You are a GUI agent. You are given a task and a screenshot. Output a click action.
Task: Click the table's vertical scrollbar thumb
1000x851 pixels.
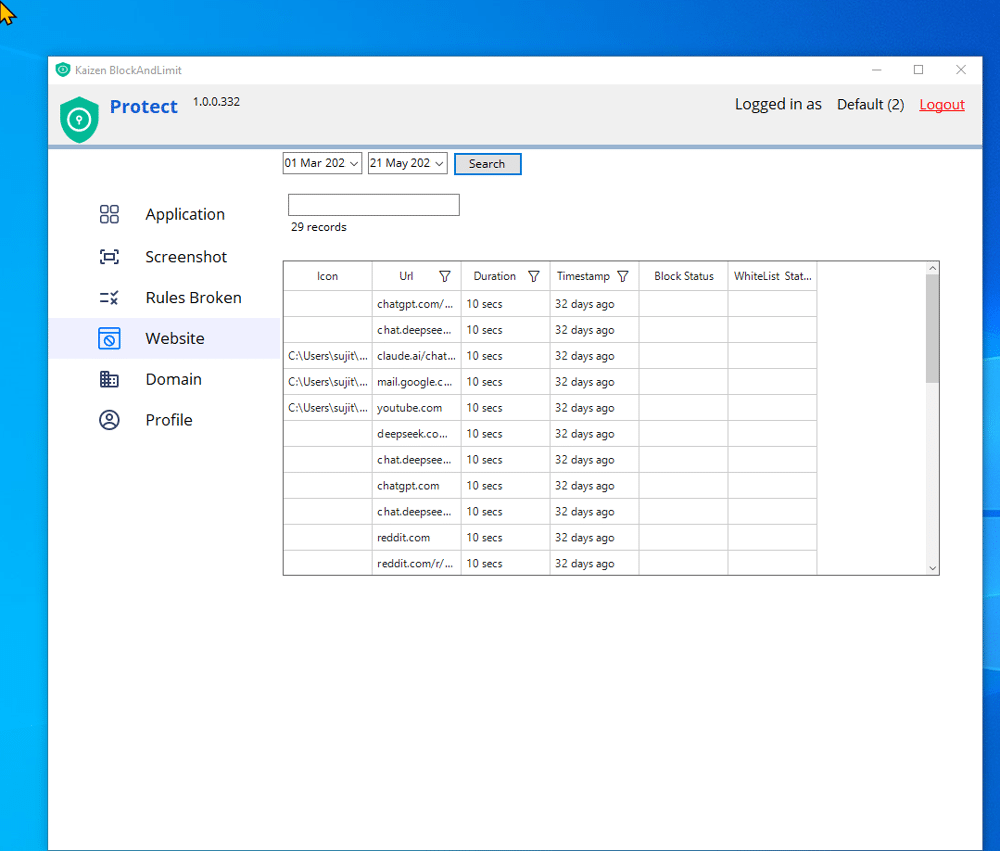point(932,328)
